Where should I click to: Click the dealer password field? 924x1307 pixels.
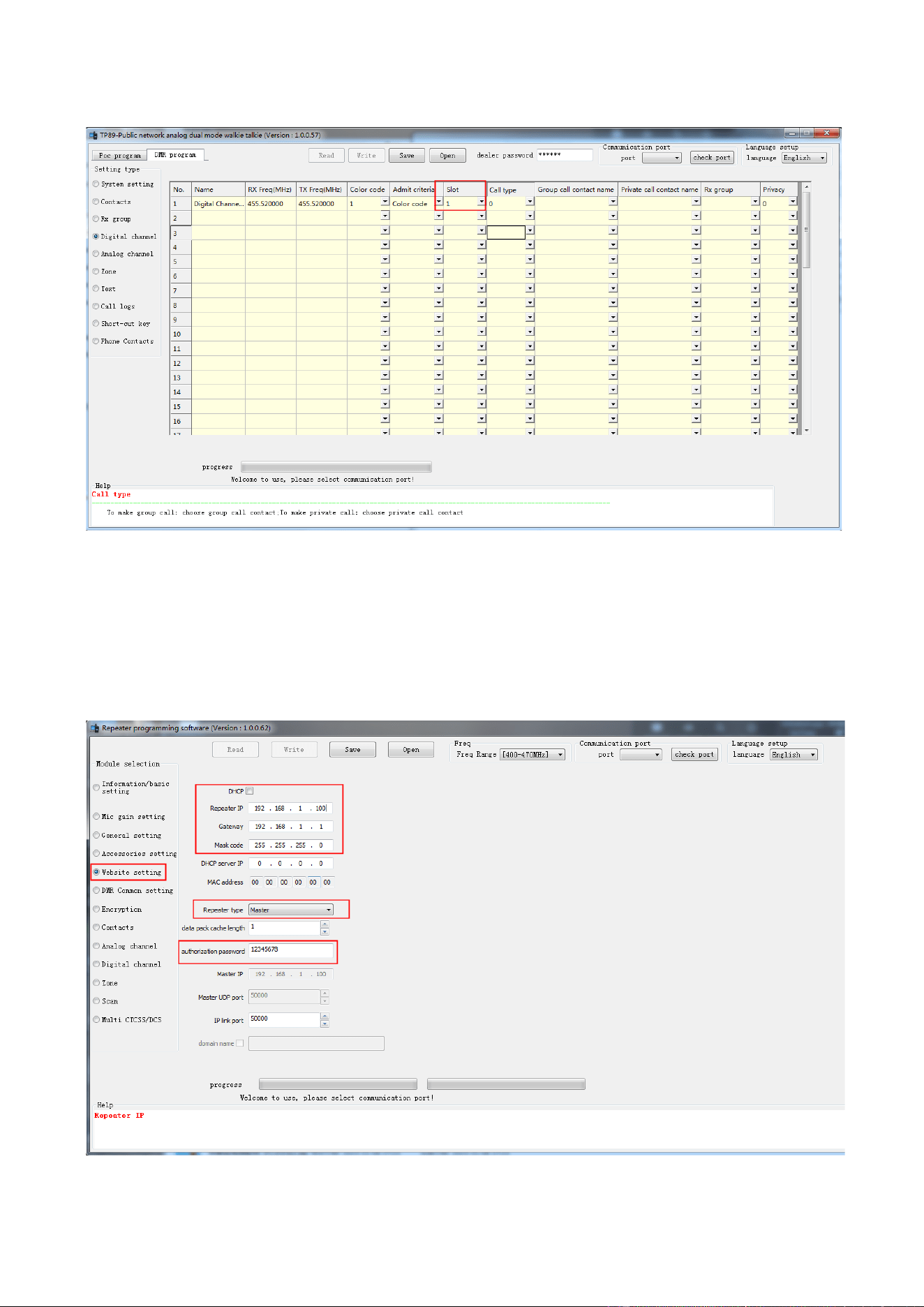pyautogui.click(x=565, y=155)
